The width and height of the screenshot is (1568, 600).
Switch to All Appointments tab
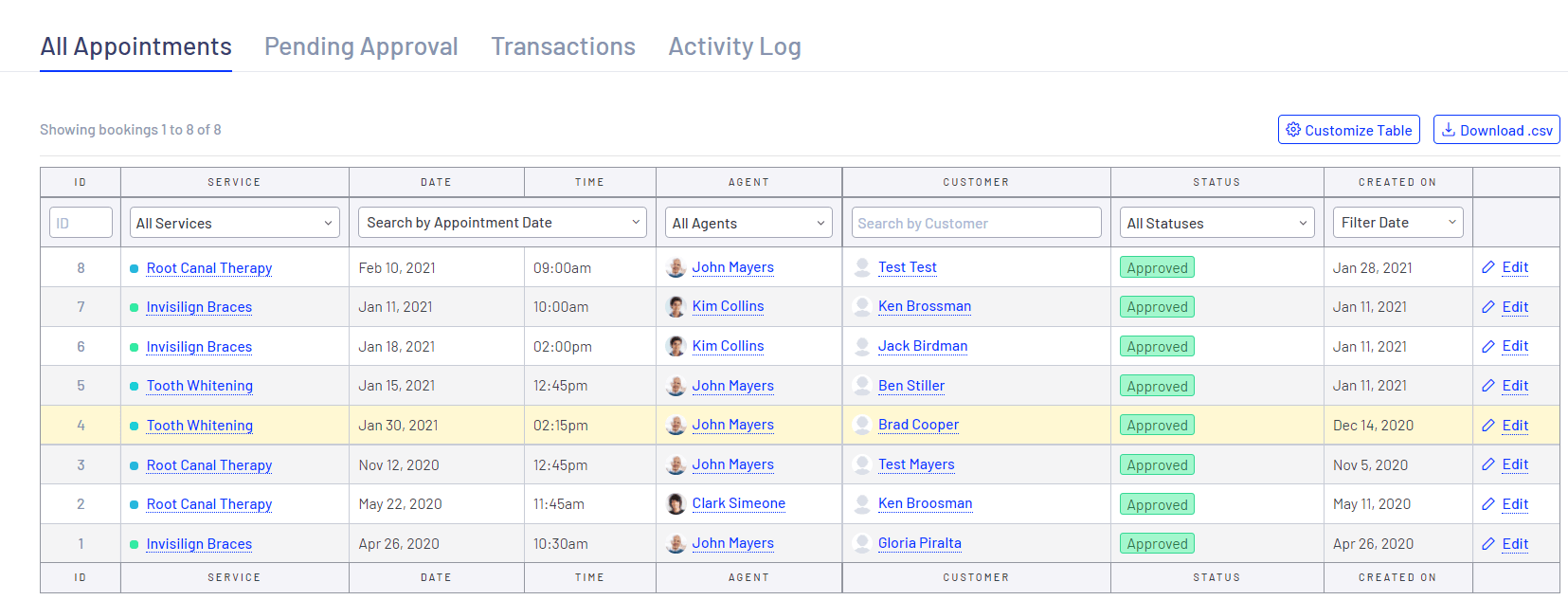135,46
